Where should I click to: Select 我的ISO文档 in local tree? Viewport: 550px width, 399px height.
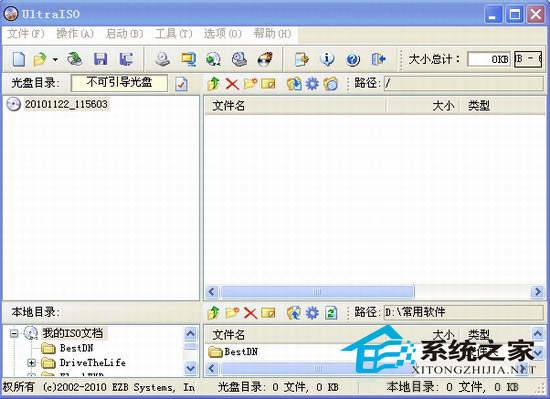[73, 333]
